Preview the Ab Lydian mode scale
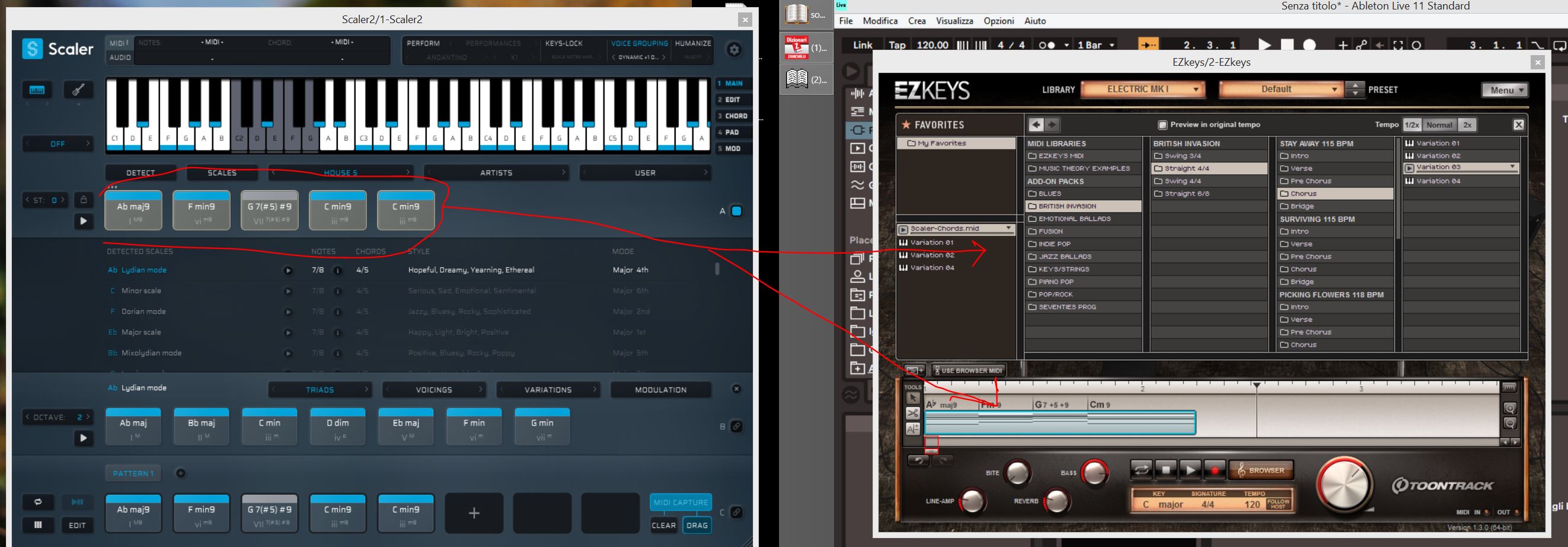Image resolution: width=1568 pixels, height=547 pixels. point(288,270)
